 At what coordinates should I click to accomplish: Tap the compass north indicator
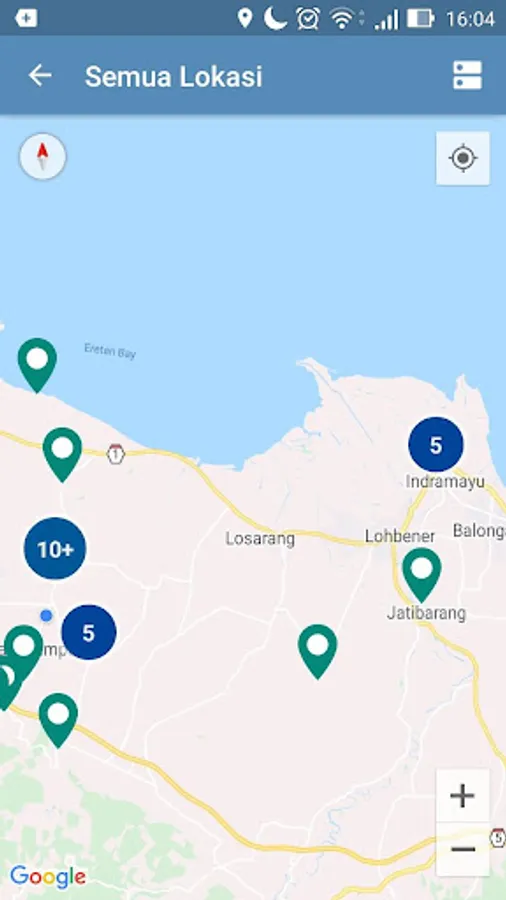point(43,157)
